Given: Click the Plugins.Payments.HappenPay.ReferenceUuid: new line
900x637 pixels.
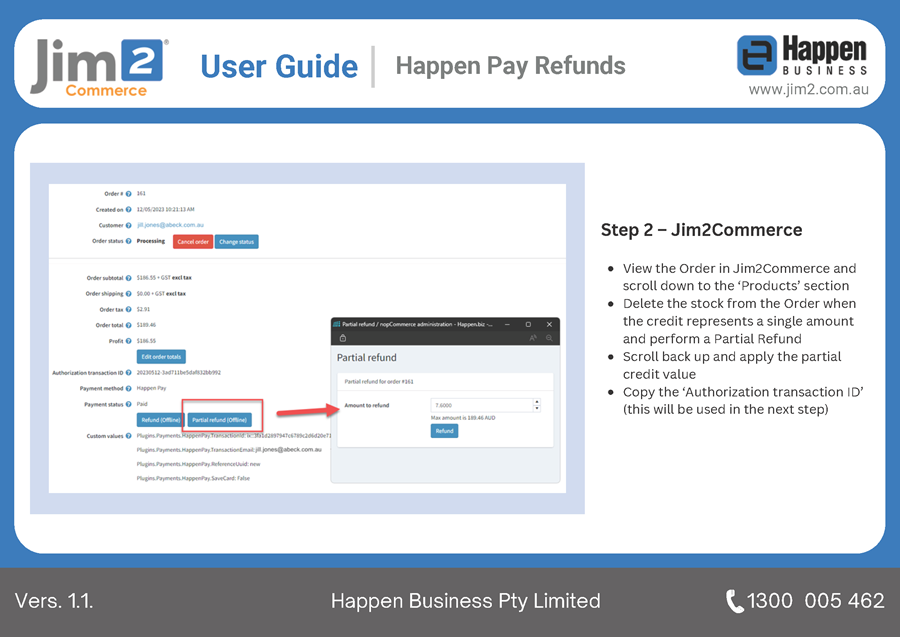Looking at the screenshot, I should (198, 464).
